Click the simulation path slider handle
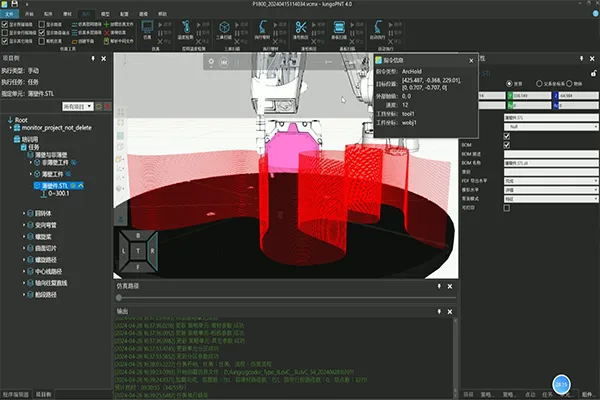The height and width of the screenshot is (400, 600). pos(119,297)
